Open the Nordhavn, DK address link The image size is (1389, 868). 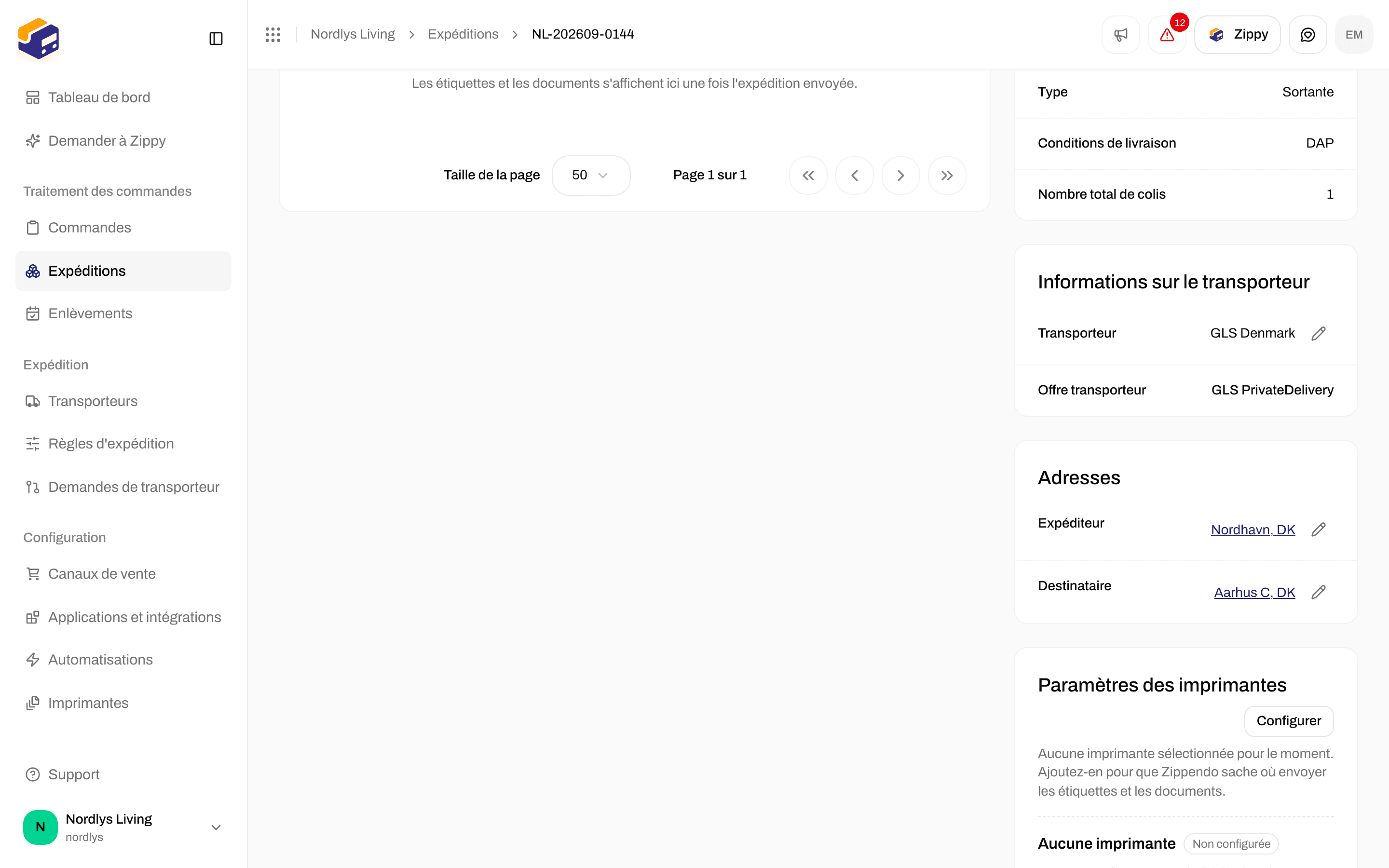[x=1253, y=529]
